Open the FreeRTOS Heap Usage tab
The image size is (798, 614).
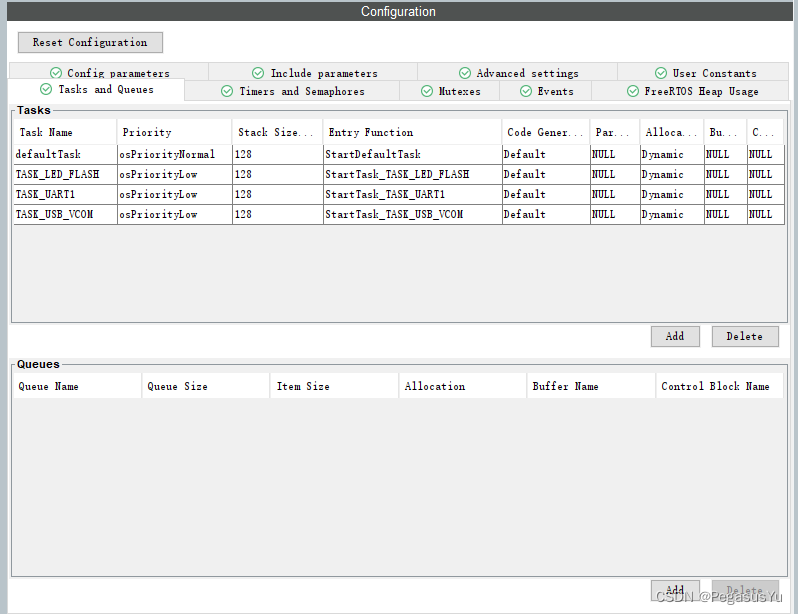700,91
